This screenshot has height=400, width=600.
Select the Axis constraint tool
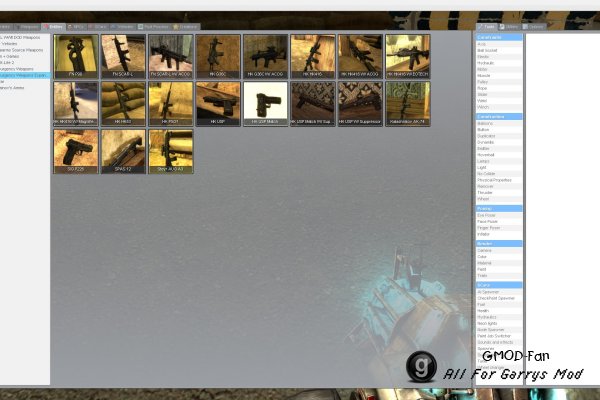tap(499, 44)
